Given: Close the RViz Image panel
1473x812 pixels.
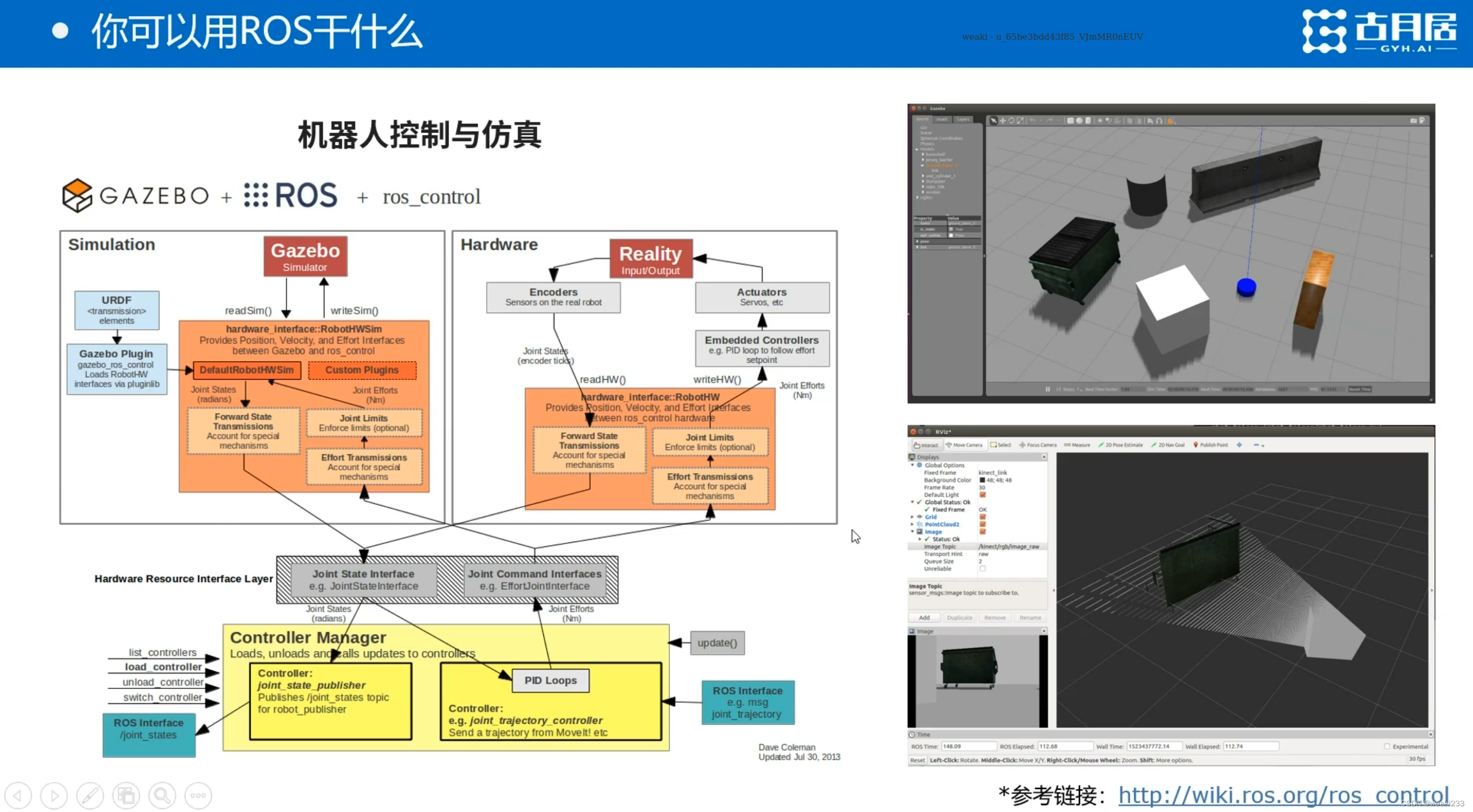Looking at the screenshot, I should click(x=1044, y=631).
